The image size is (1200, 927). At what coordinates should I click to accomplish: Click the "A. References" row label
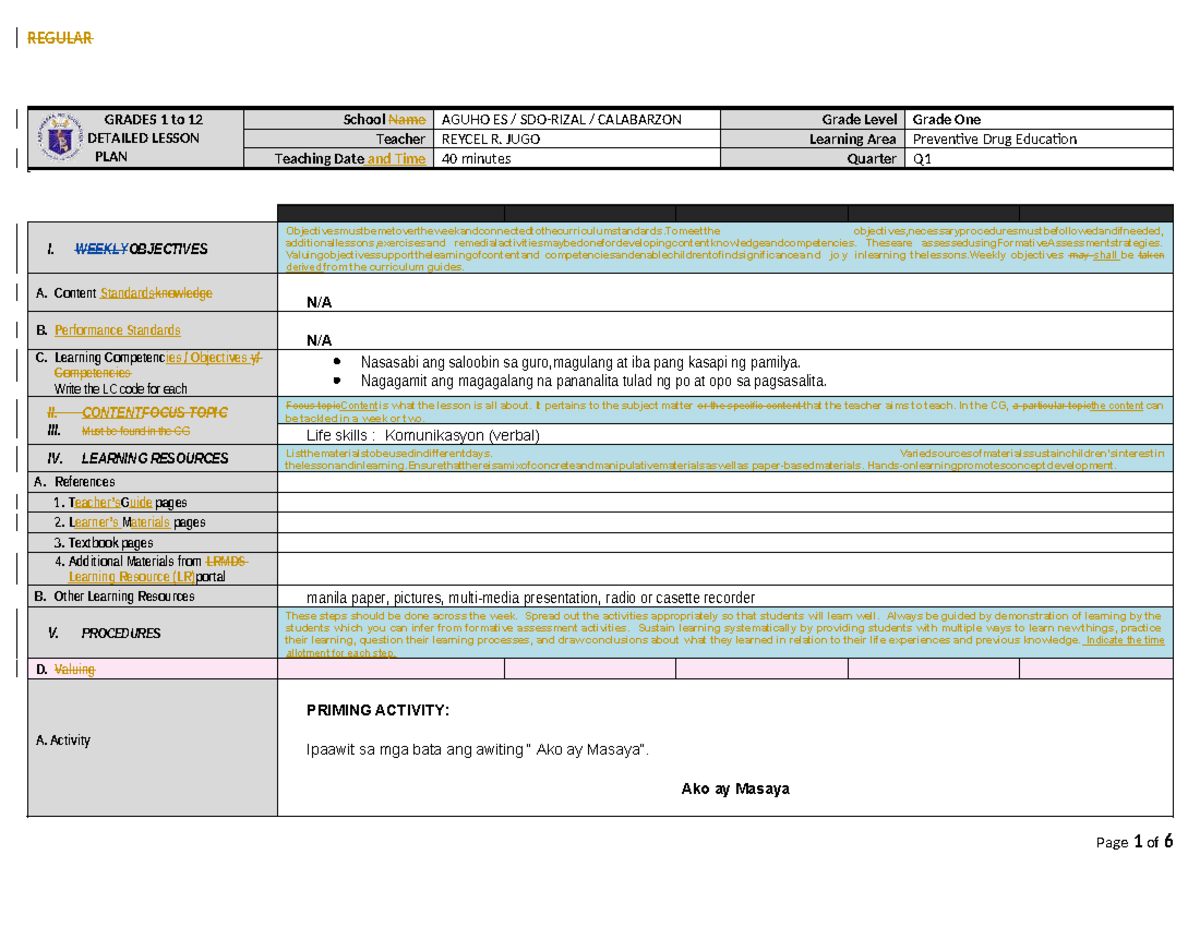point(75,482)
